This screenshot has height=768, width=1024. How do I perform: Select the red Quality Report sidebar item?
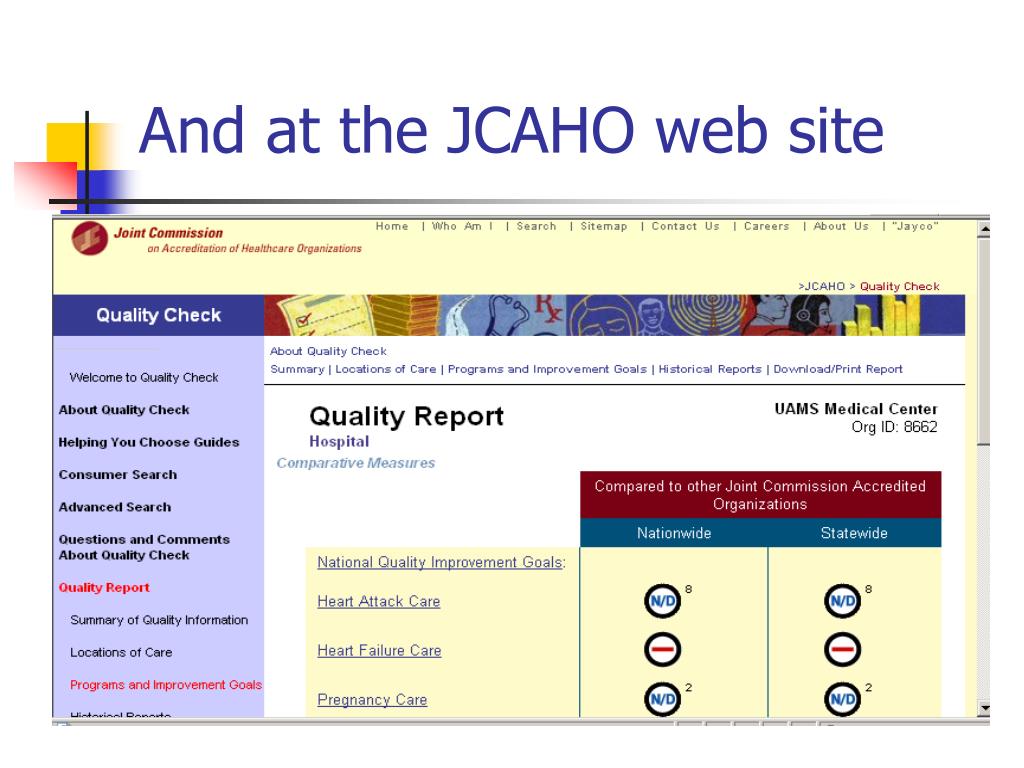point(104,587)
